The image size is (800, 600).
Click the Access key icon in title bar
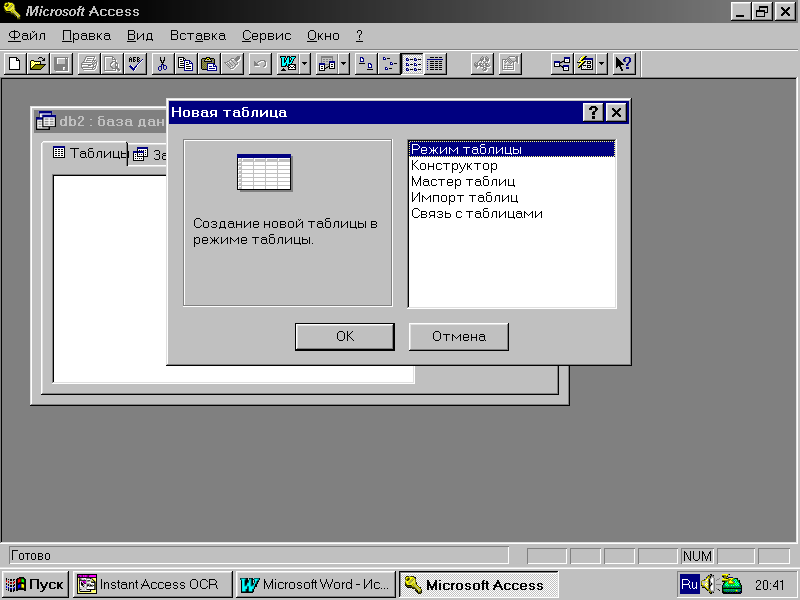pos(11,10)
